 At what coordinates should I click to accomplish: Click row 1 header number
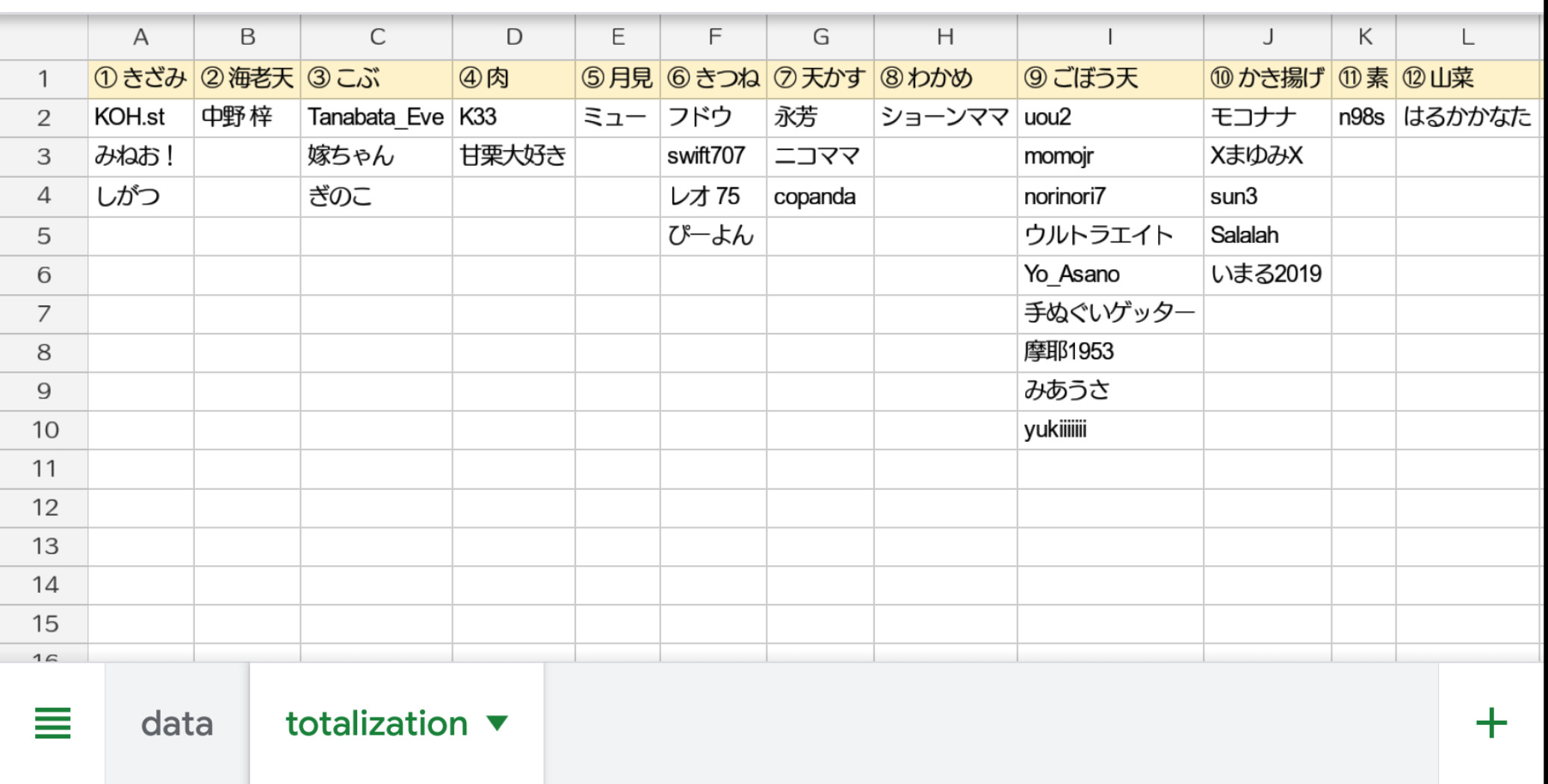(43, 78)
